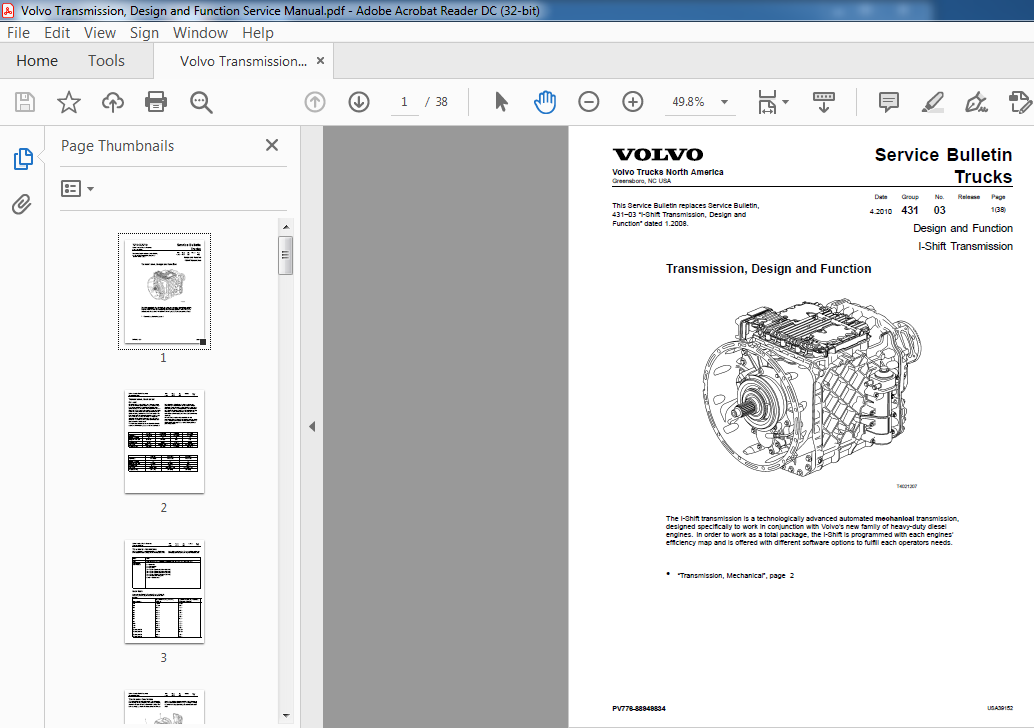Viewport: 1034px width, 728px height.
Task: Open the Sign document pen tool
Action: [976, 102]
